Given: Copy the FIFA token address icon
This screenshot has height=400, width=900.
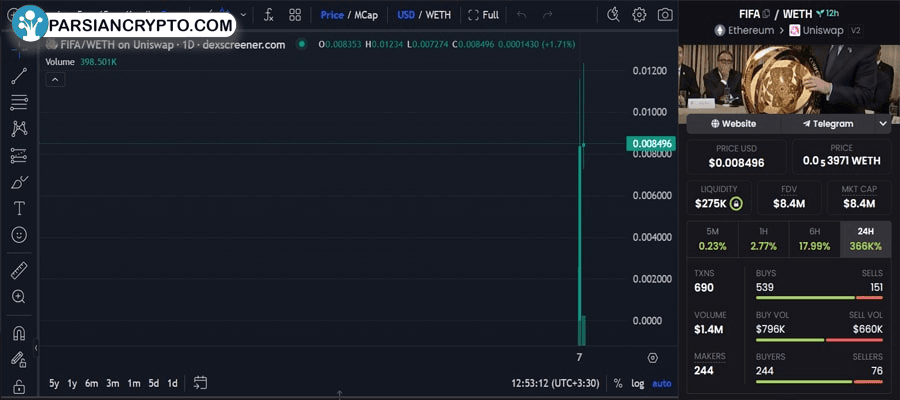Looking at the screenshot, I should click(766, 14).
